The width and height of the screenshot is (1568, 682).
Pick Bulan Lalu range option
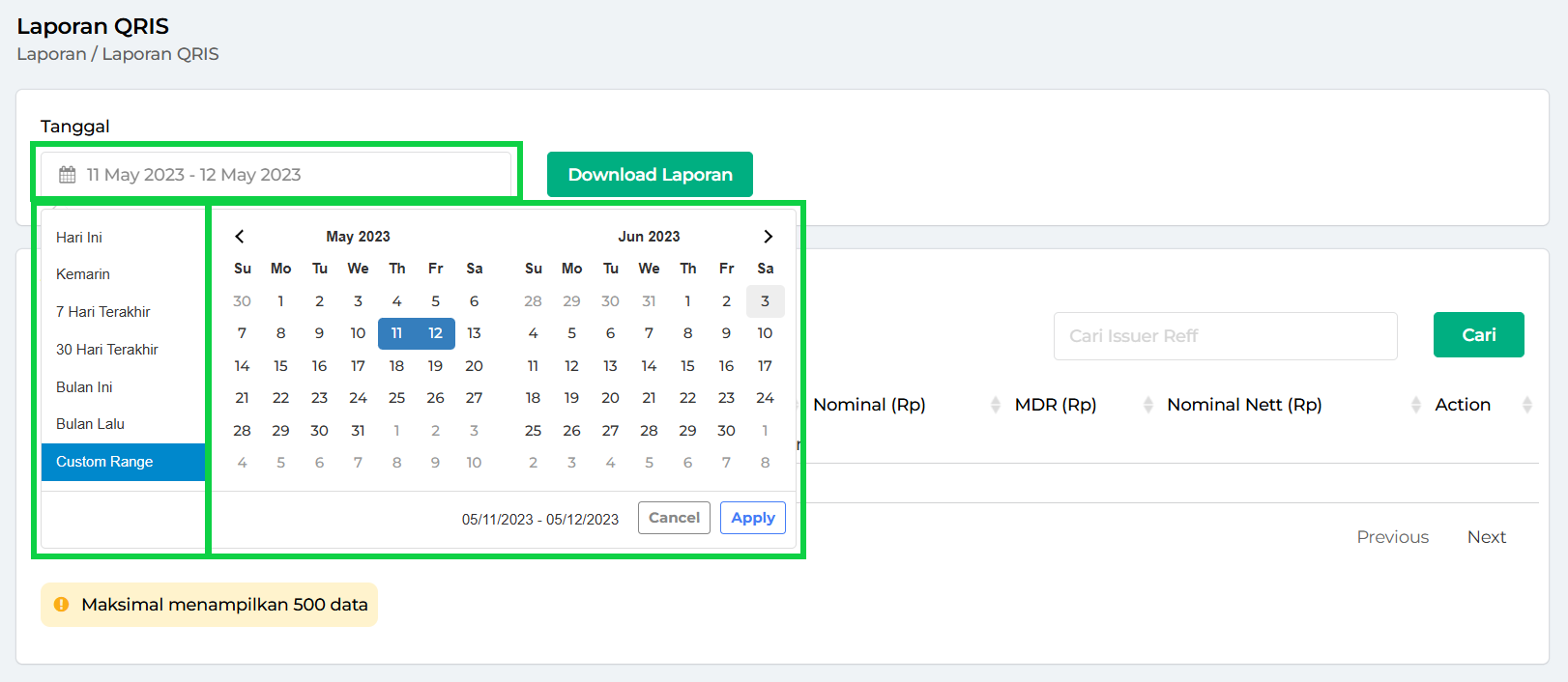coord(123,424)
